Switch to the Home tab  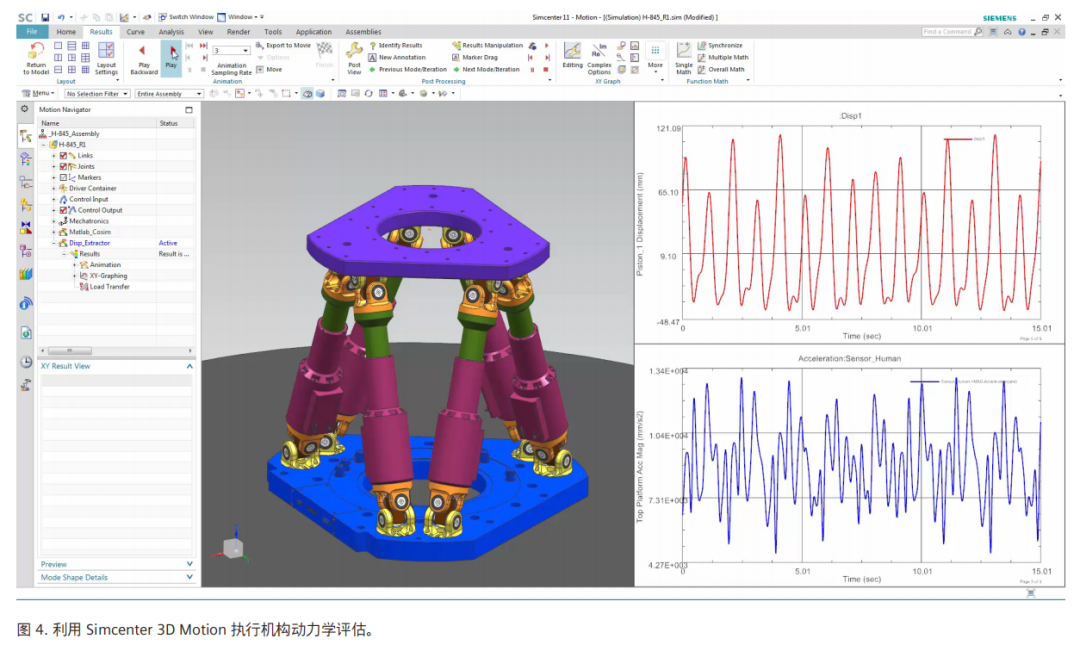(66, 32)
